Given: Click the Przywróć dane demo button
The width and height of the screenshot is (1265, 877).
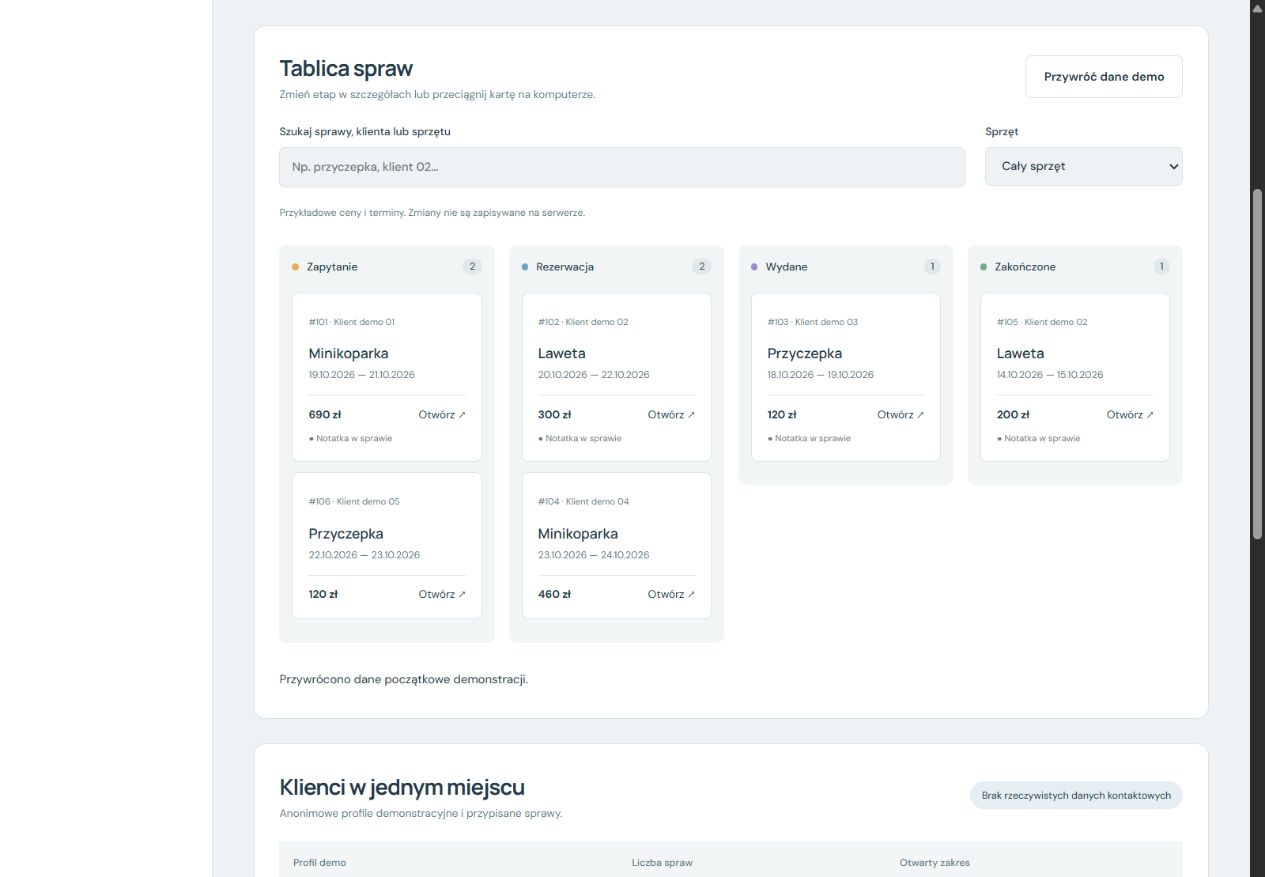Looking at the screenshot, I should (1103, 76).
